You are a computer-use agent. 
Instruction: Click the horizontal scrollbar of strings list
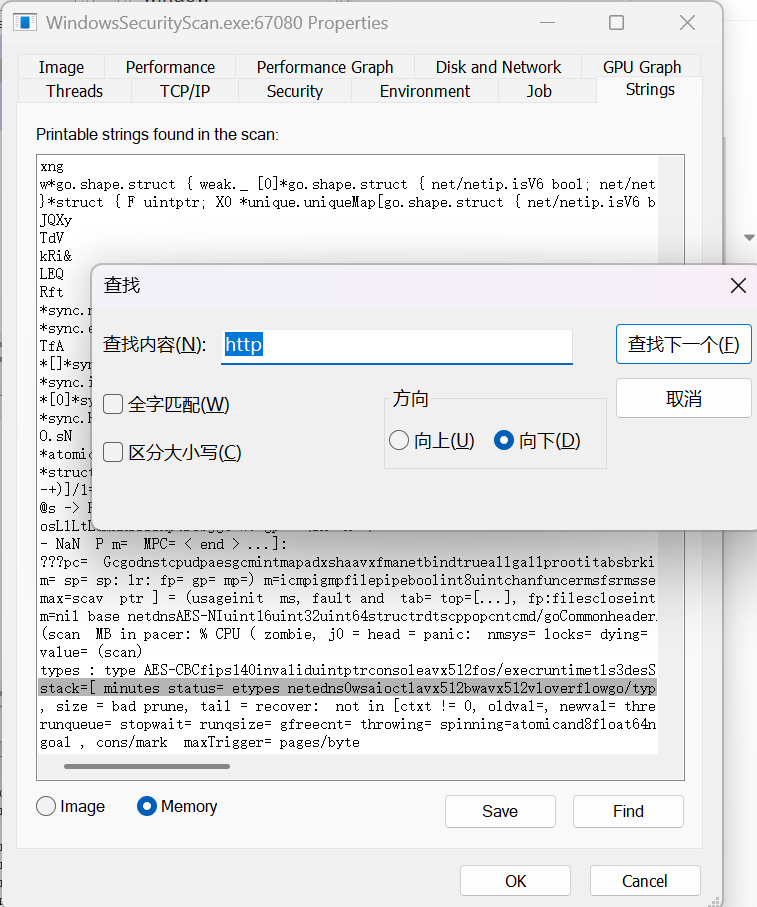147,766
